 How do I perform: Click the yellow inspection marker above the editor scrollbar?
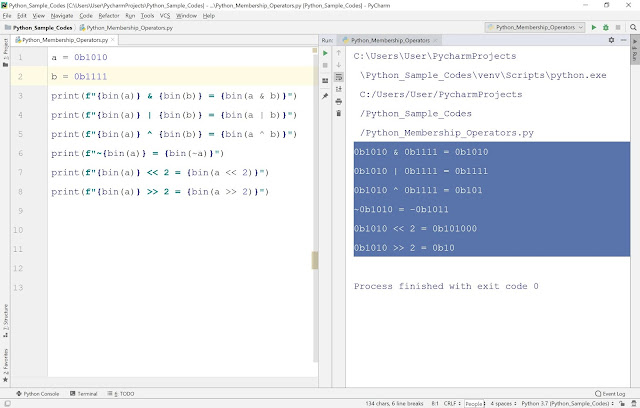[x=315, y=50]
